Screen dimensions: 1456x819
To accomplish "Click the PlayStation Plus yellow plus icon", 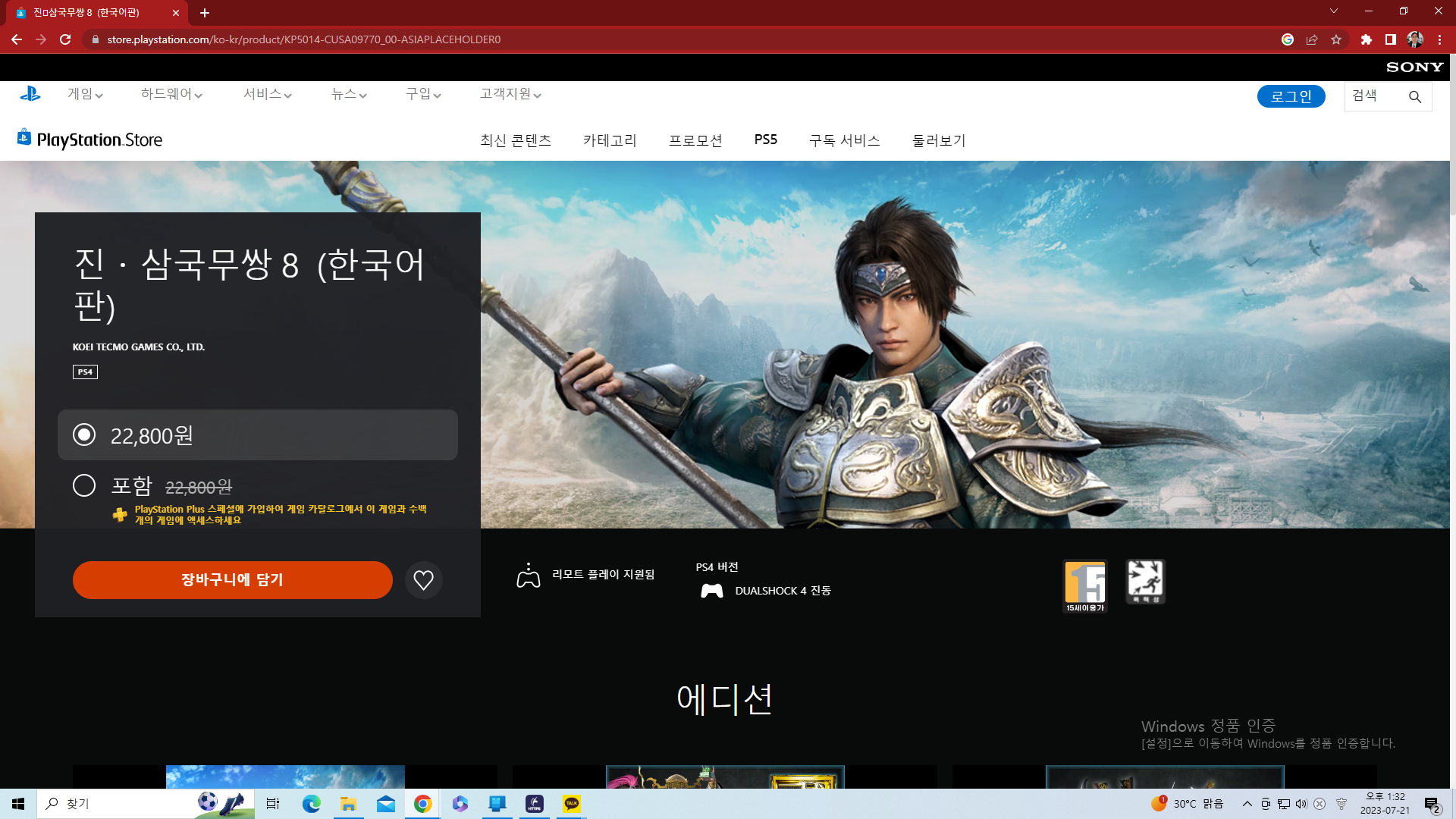I will [x=120, y=515].
